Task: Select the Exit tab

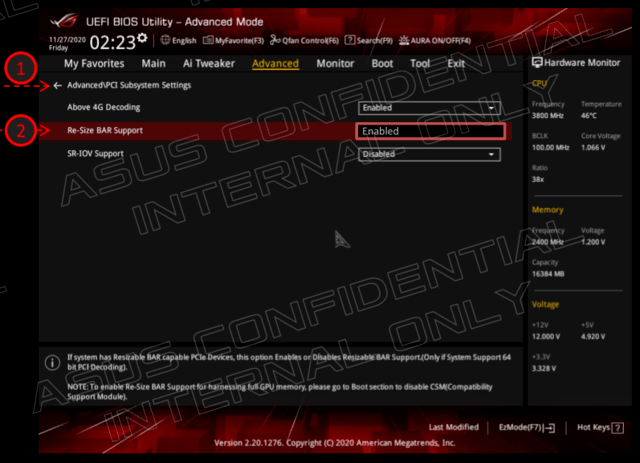Action: 456,64
